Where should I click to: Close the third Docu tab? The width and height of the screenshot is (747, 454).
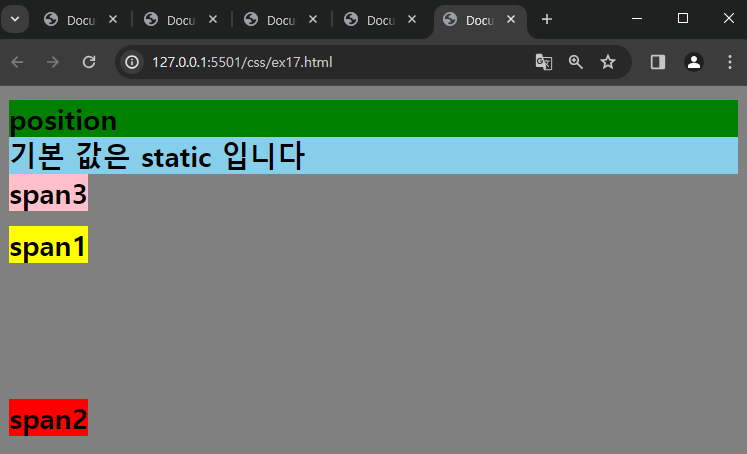click(313, 20)
